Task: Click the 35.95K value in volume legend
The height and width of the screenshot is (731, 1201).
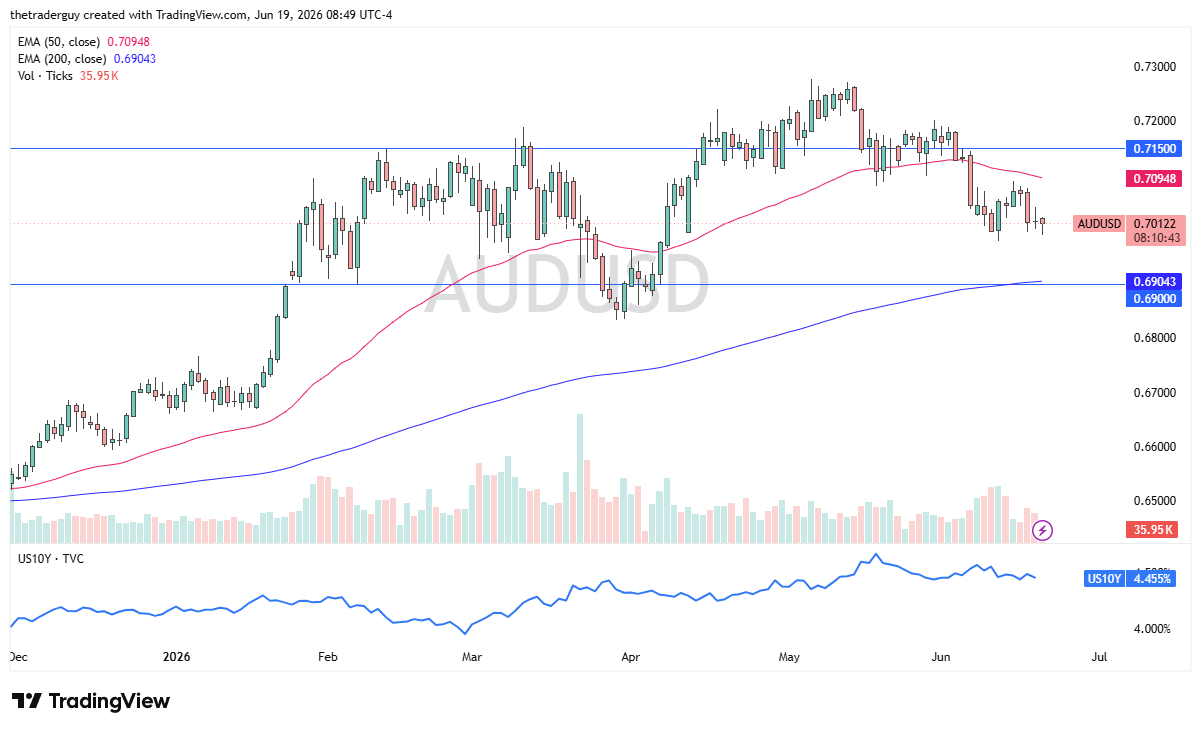Action: pyautogui.click(x=99, y=76)
